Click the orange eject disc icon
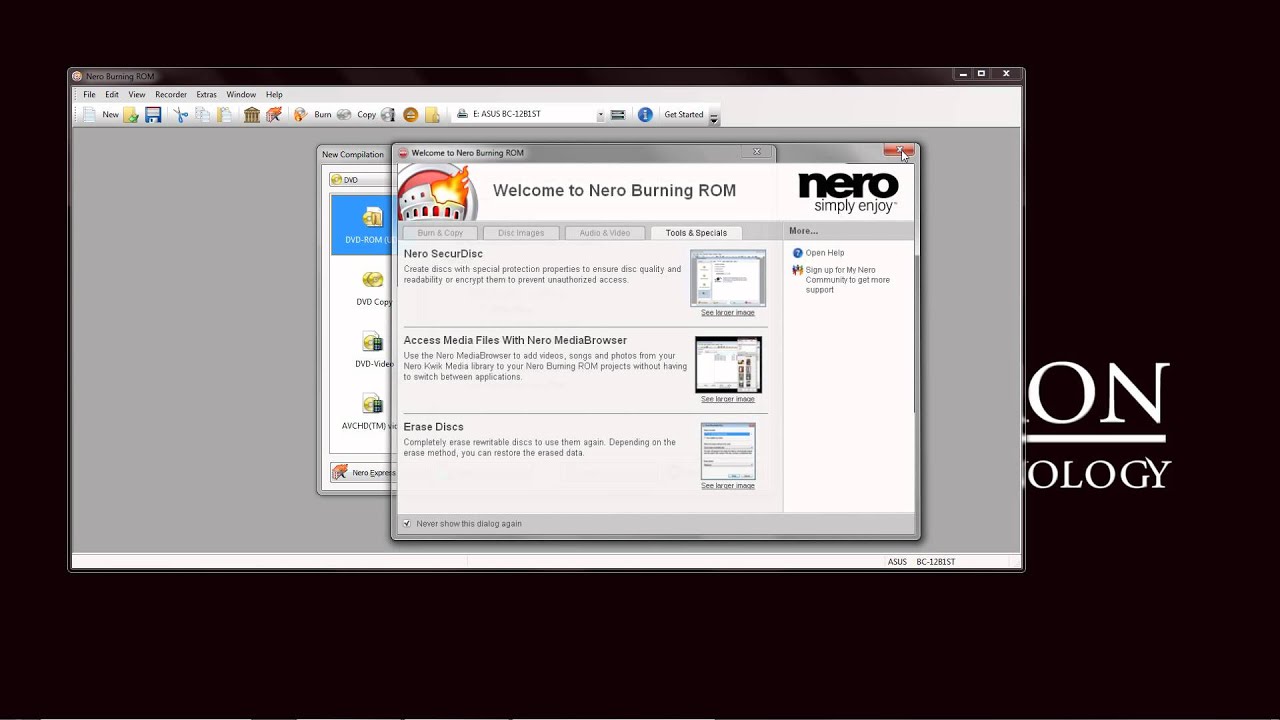This screenshot has height=720, width=1280. tap(411, 115)
